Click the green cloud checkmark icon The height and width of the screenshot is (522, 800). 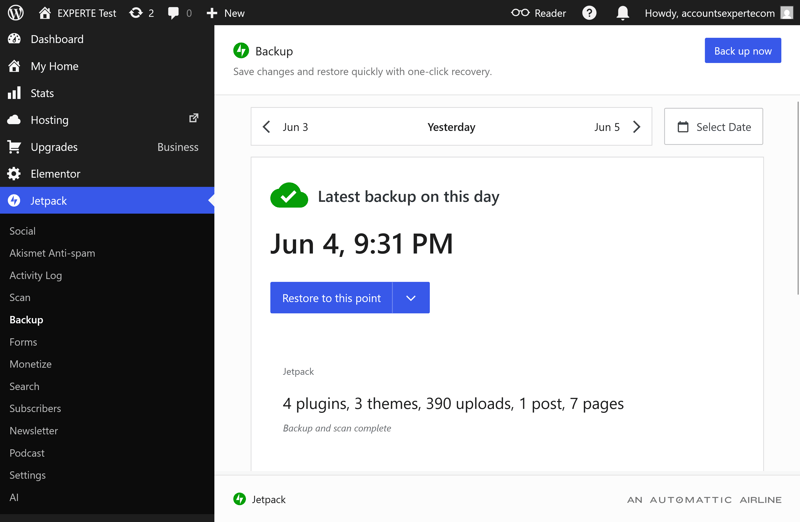coord(289,195)
